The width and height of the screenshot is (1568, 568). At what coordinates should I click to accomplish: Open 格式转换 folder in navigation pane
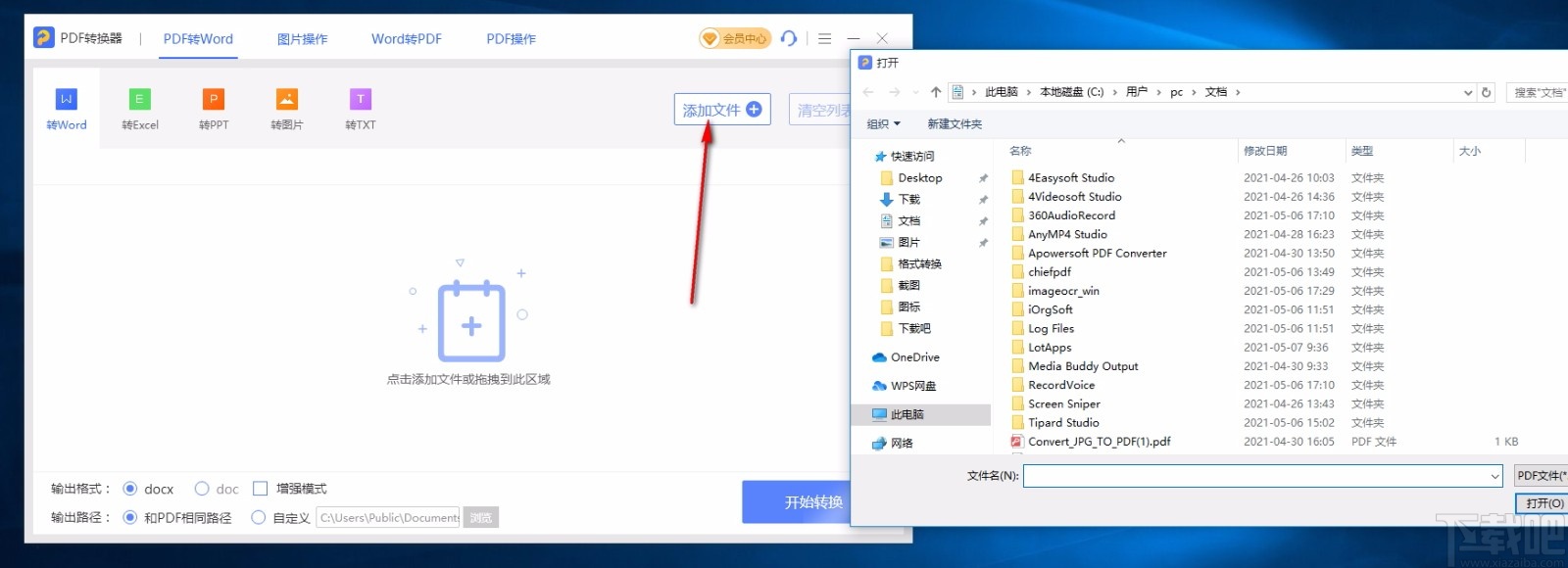(919, 263)
